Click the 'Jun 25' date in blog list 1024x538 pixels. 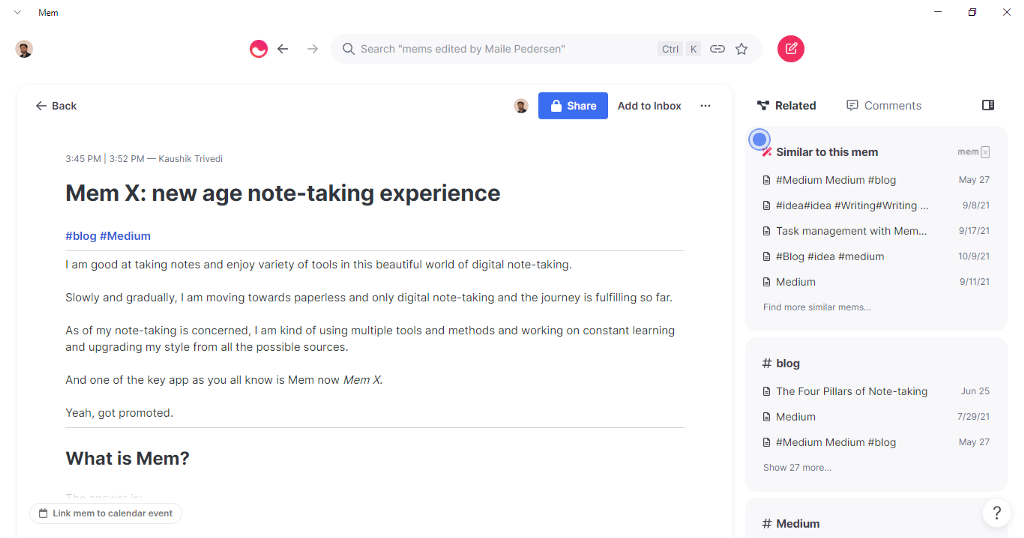click(975, 391)
